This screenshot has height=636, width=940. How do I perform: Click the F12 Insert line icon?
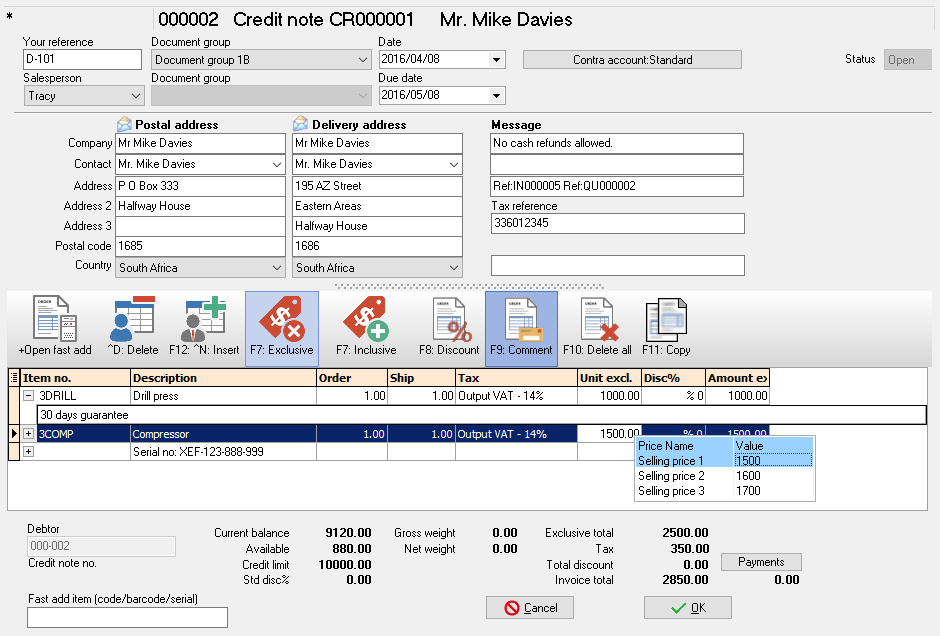pos(204,327)
